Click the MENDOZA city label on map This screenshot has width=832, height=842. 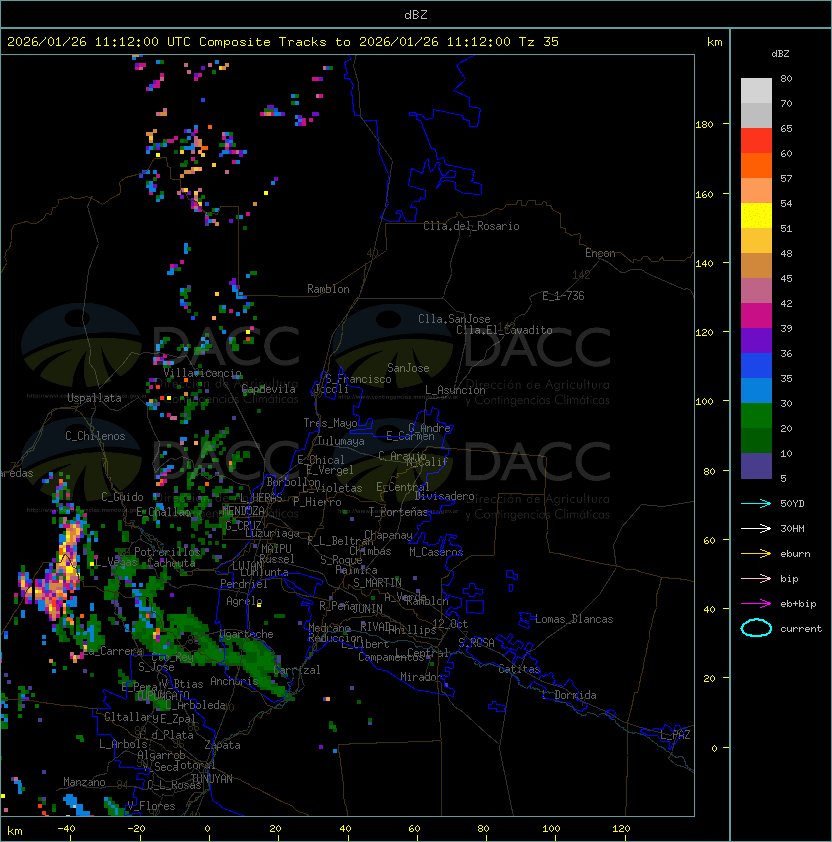243,510
